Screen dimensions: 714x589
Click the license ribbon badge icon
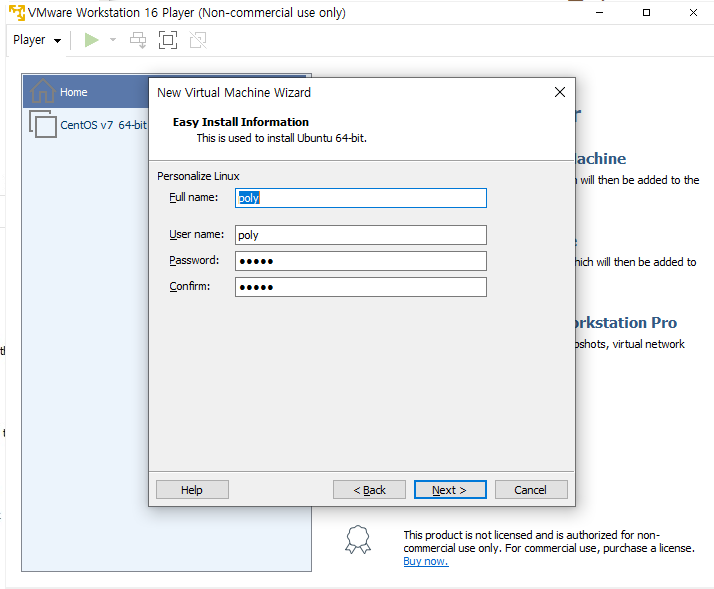[x=358, y=540]
